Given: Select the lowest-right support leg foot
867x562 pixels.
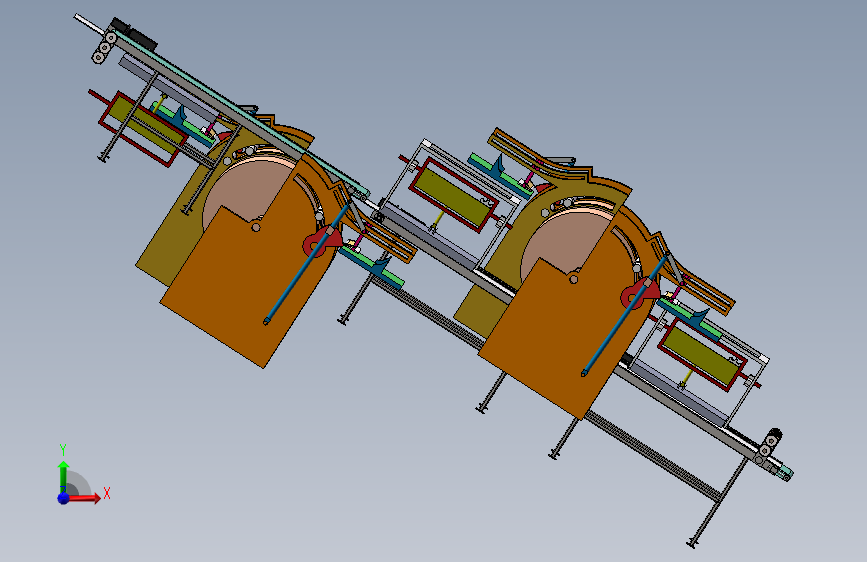Looking at the screenshot, I should [691, 545].
